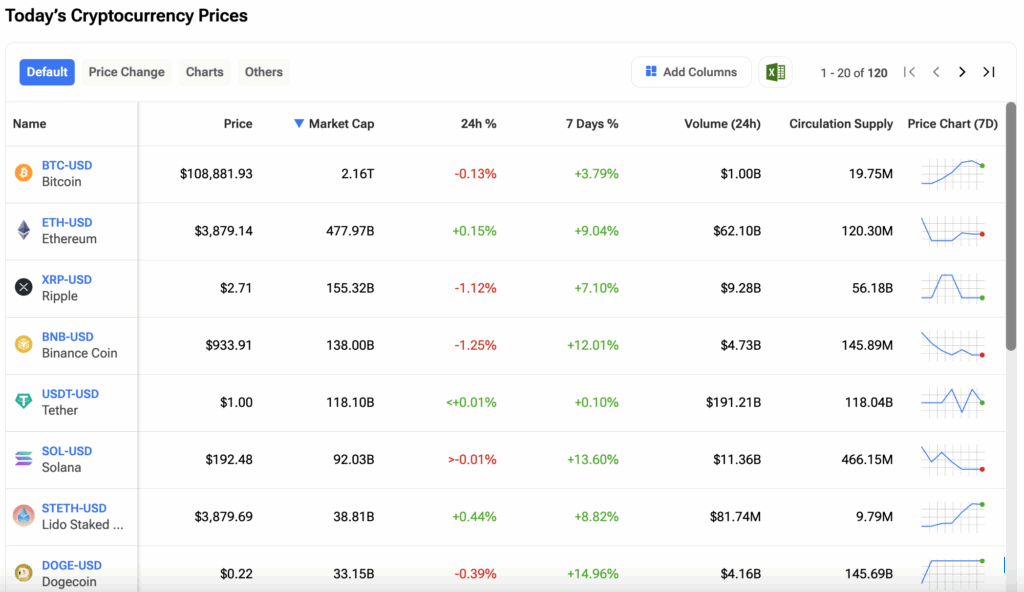1024x592 pixels.
Task: Go to the next page arrow
Action: tap(962, 72)
